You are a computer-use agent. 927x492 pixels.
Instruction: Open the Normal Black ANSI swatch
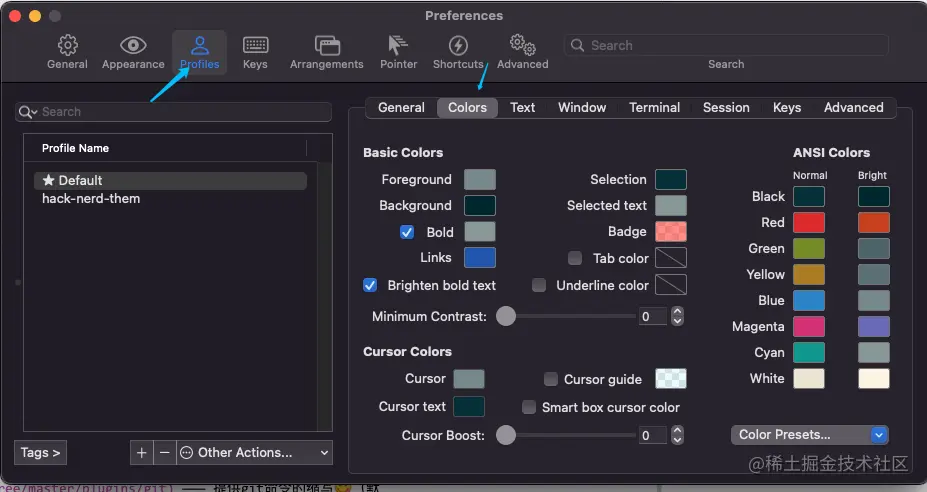pos(809,196)
